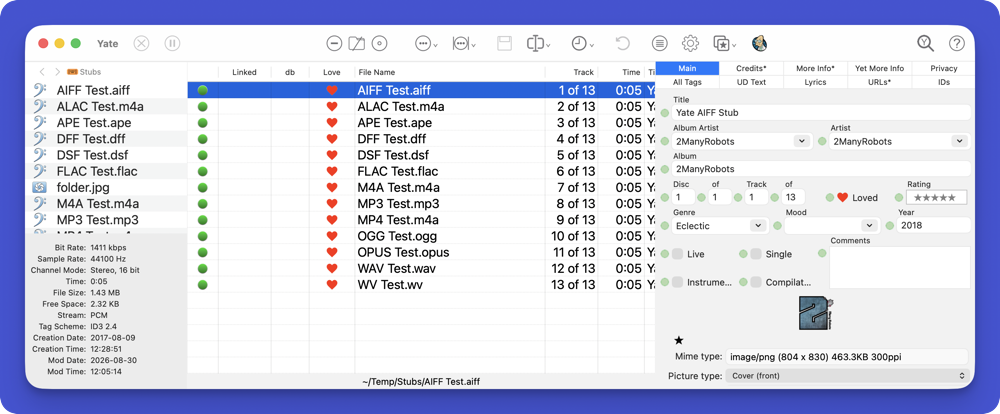
Task: Open settings gear in toolbar
Action: coord(690,43)
